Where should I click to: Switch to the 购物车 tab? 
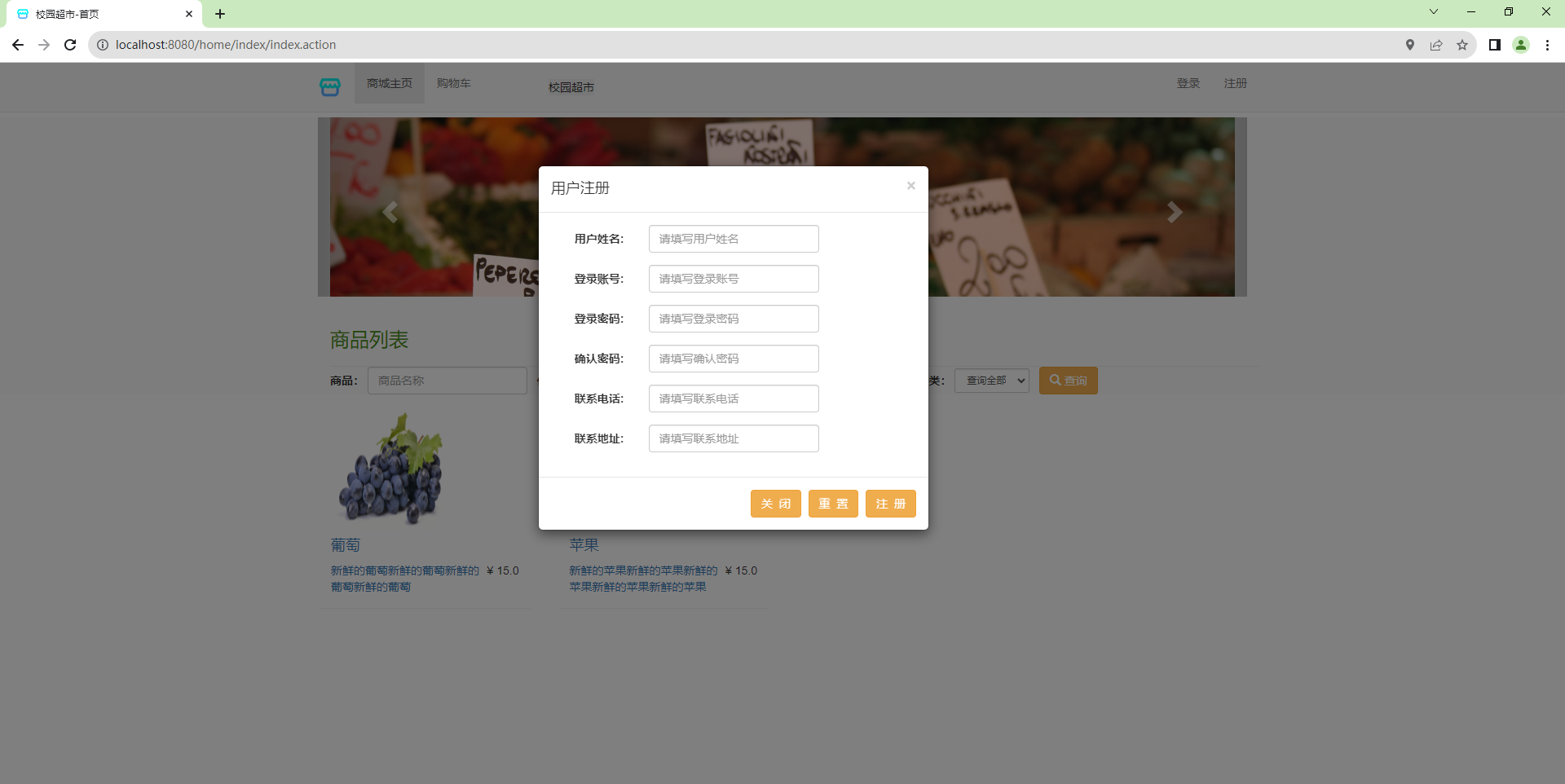click(x=453, y=82)
